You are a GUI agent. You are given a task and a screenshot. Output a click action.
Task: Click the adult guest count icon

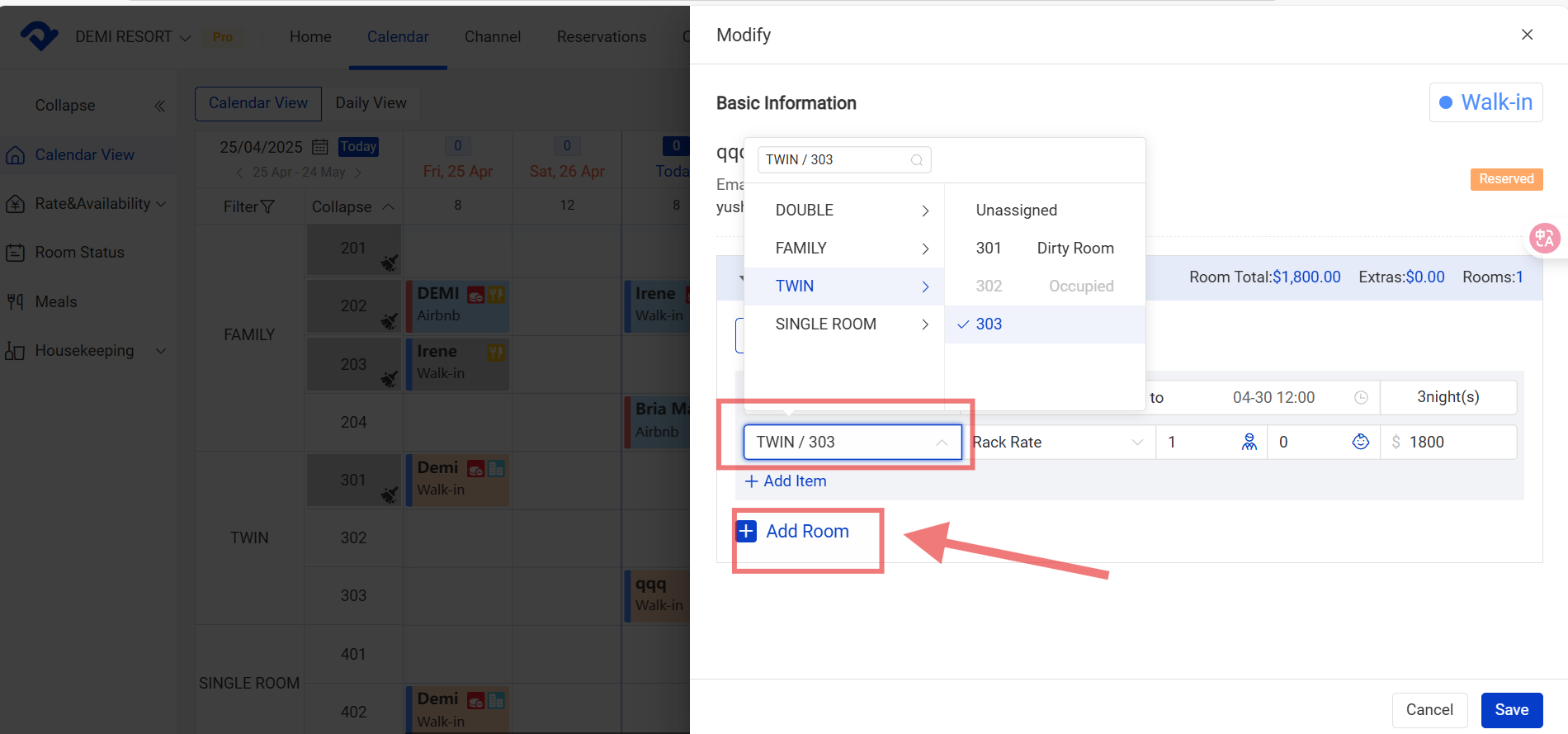[1249, 443]
